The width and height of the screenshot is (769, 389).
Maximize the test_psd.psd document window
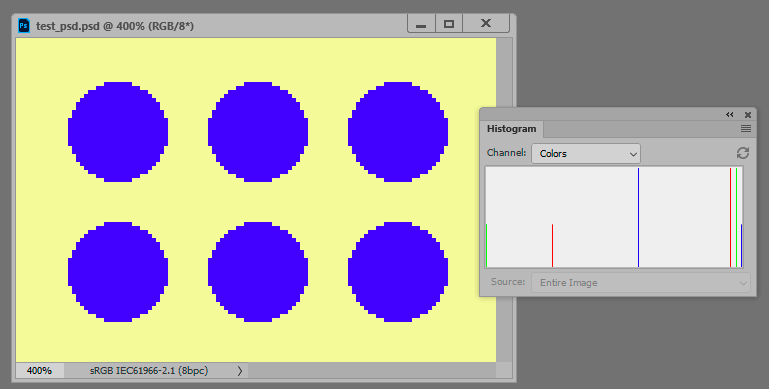pos(448,24)
